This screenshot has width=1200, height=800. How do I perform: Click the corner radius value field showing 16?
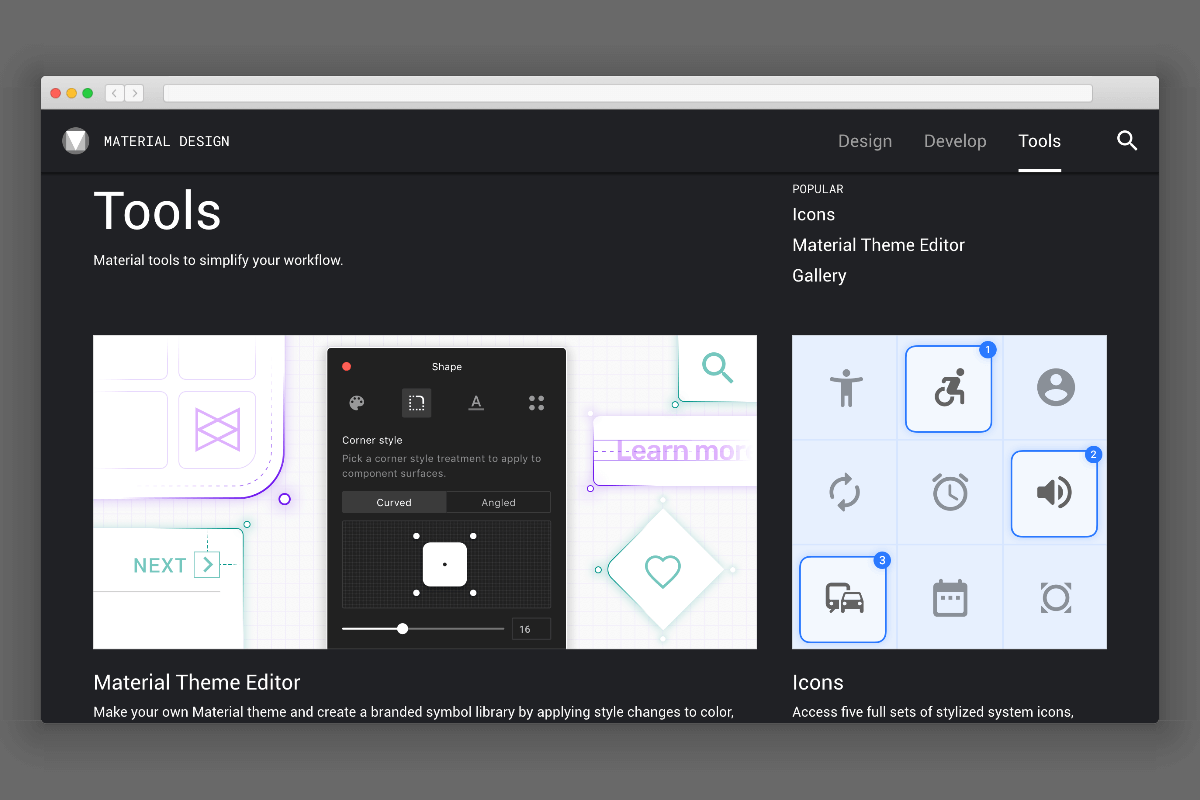coord(531,628)
